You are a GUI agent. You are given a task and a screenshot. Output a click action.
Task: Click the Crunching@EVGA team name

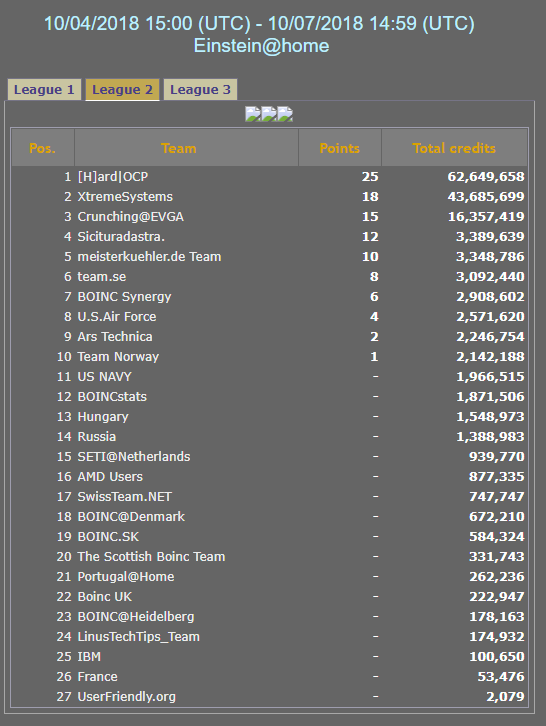(131, 217)
